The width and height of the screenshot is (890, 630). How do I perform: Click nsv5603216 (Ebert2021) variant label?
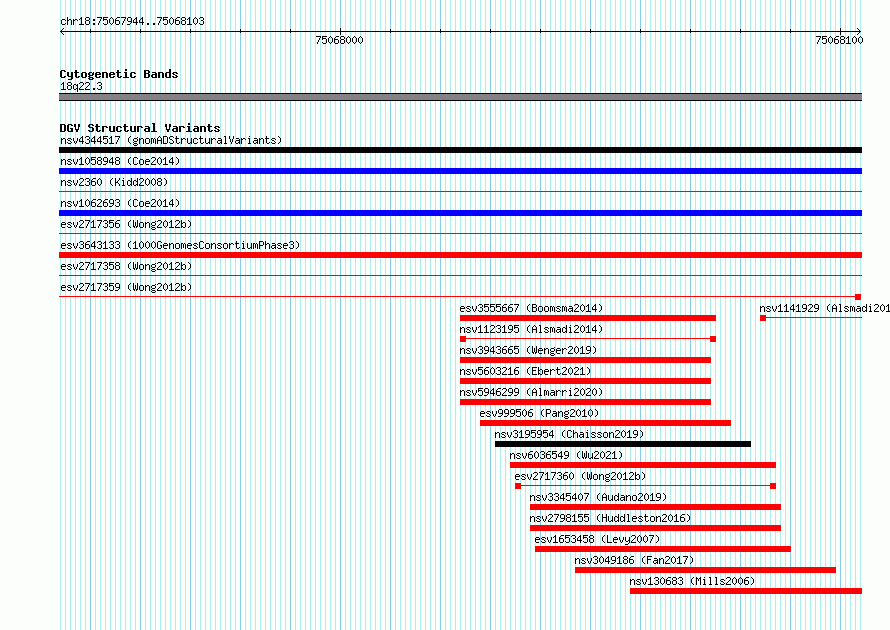[x=525, y=371]
